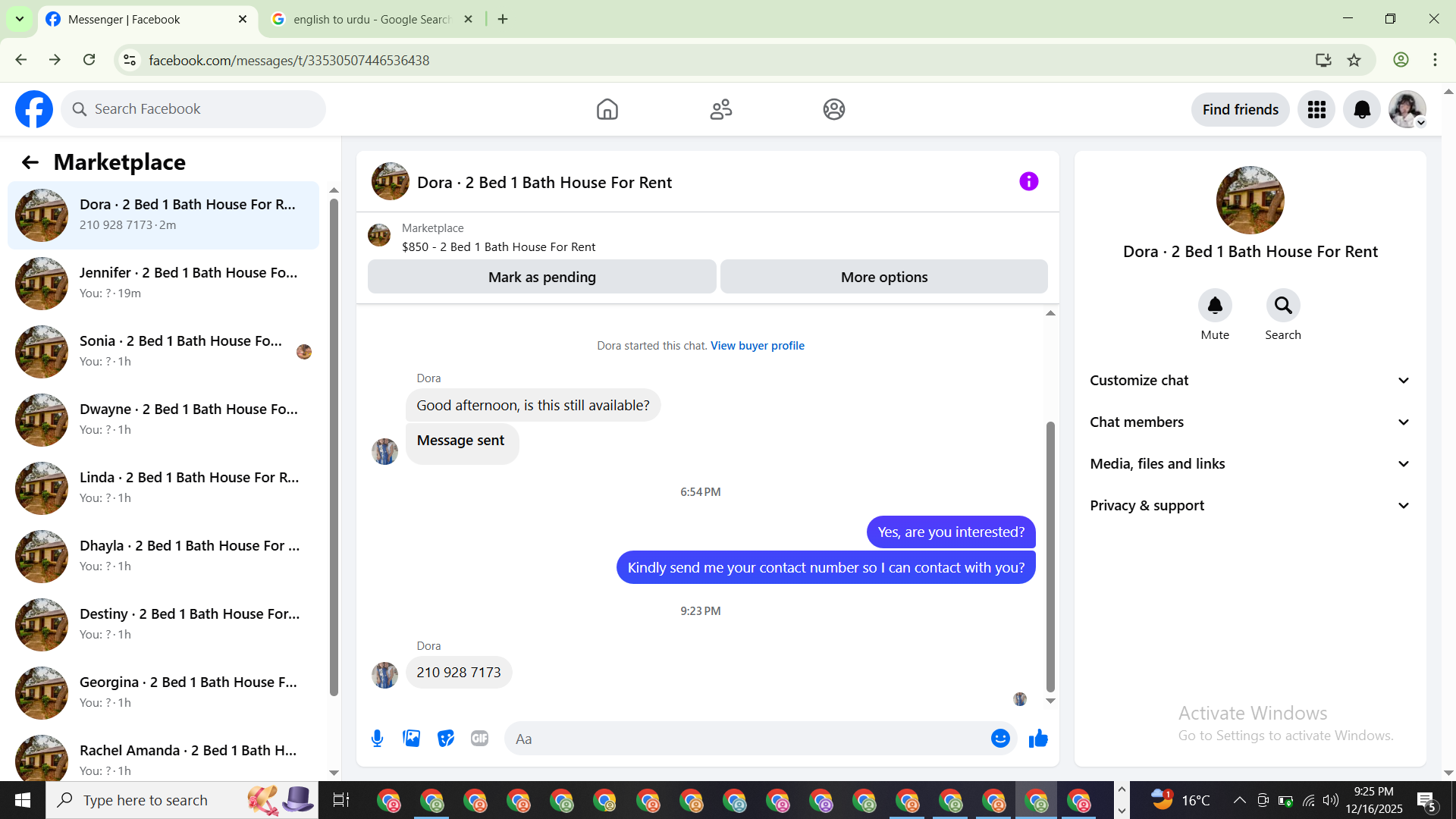Expand Privacy & support section
Screen dimensions: 1456x819
coord(1250,506)
